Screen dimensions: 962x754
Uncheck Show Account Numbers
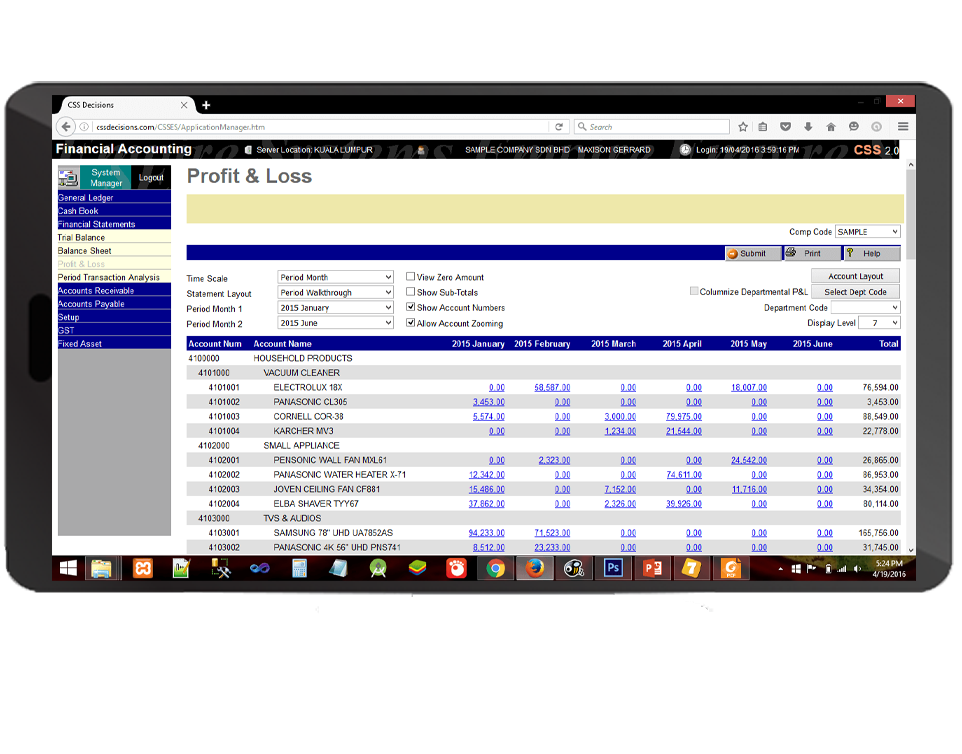[410, 307]
